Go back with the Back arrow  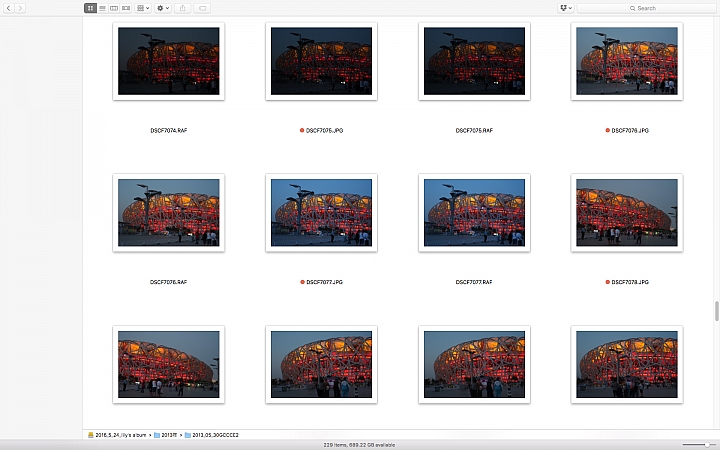[9, 8]
